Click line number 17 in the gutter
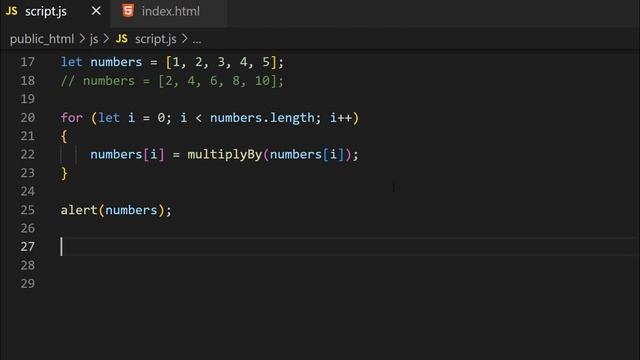Viewport: 640px width, 360px height. click(27, 62)
